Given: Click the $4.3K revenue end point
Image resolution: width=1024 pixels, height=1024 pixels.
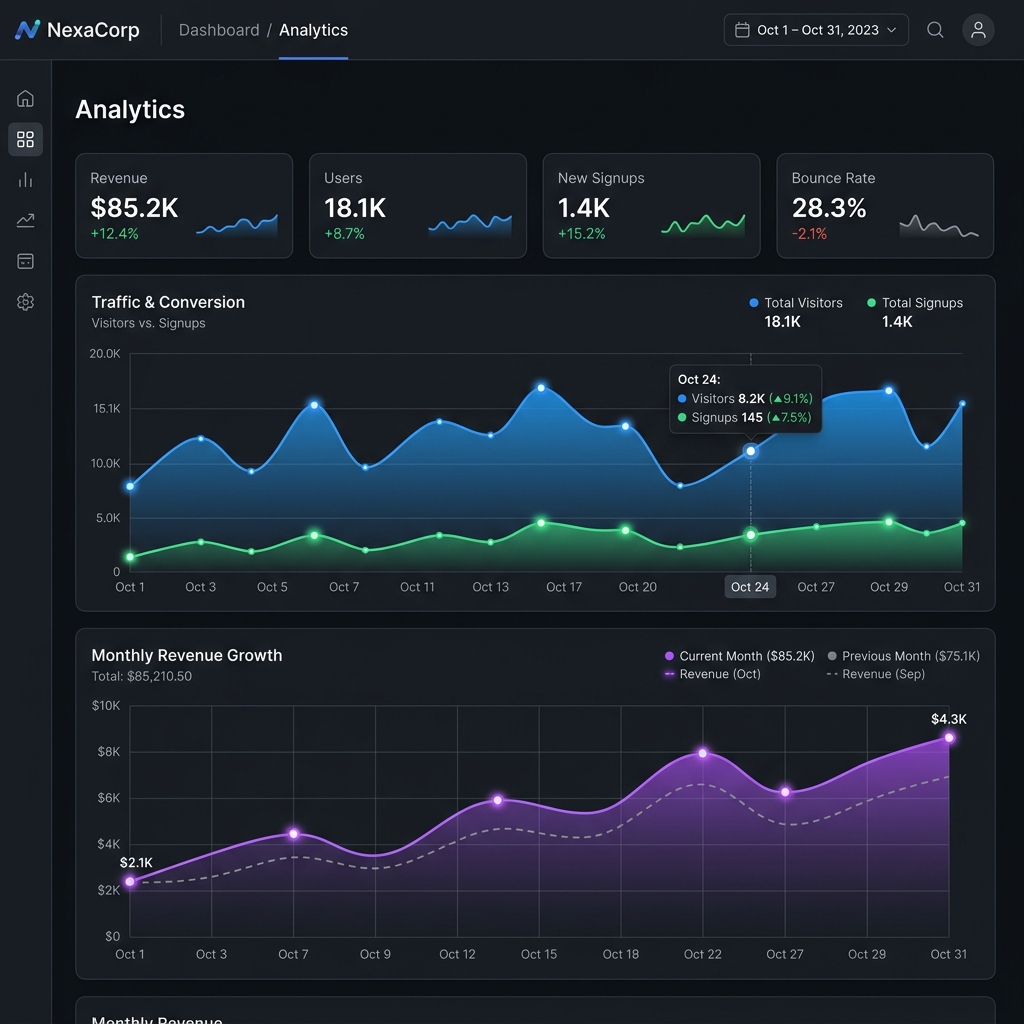Looking at the screenshot, I should pos(949,738).
